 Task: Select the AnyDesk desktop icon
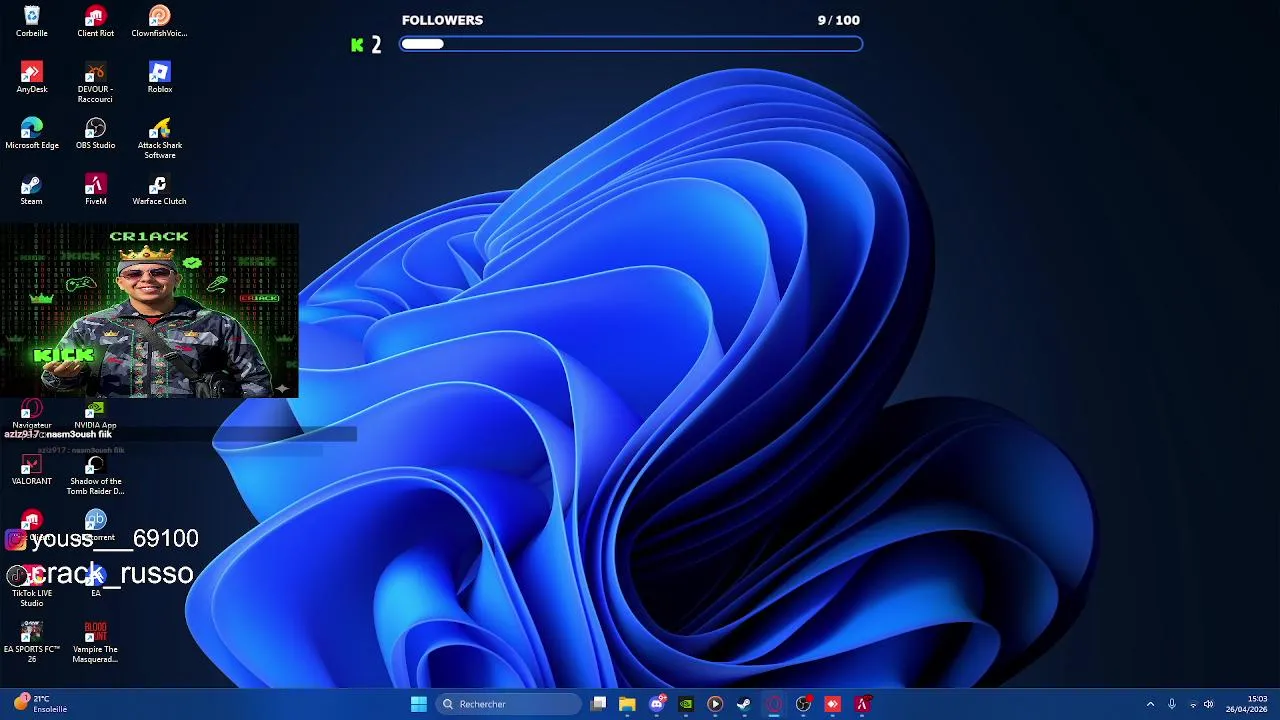click(x=31, y=77)
